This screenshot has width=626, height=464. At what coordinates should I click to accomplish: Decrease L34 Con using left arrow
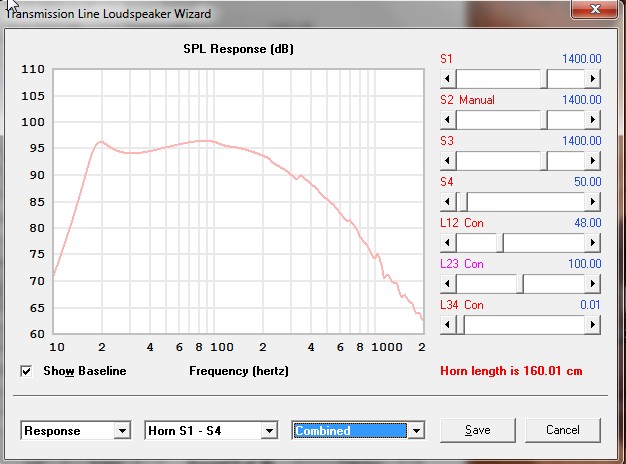coord(448,325)
